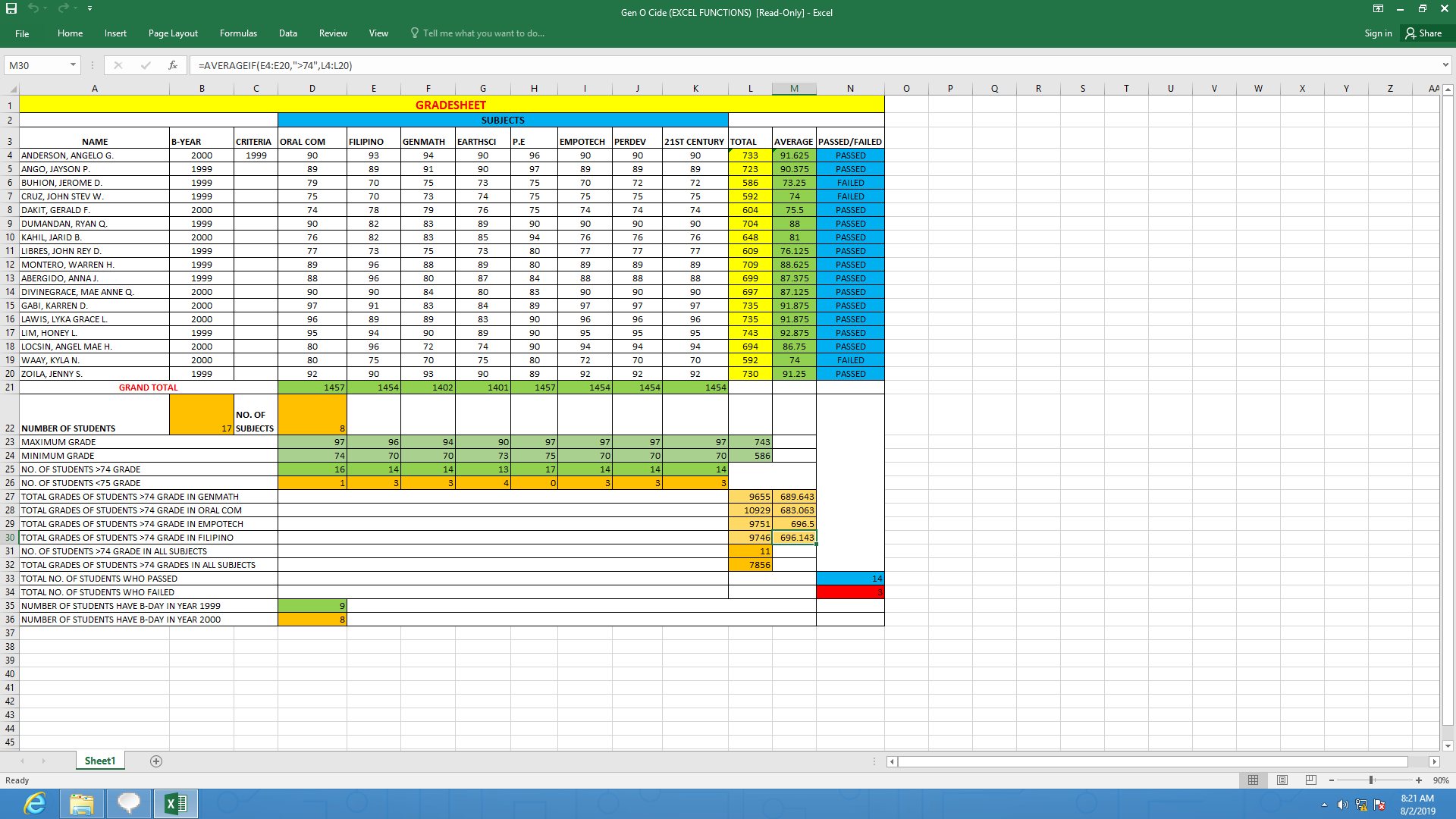
Task: Click the Insert Function fx icon
Action: [173, 65]
